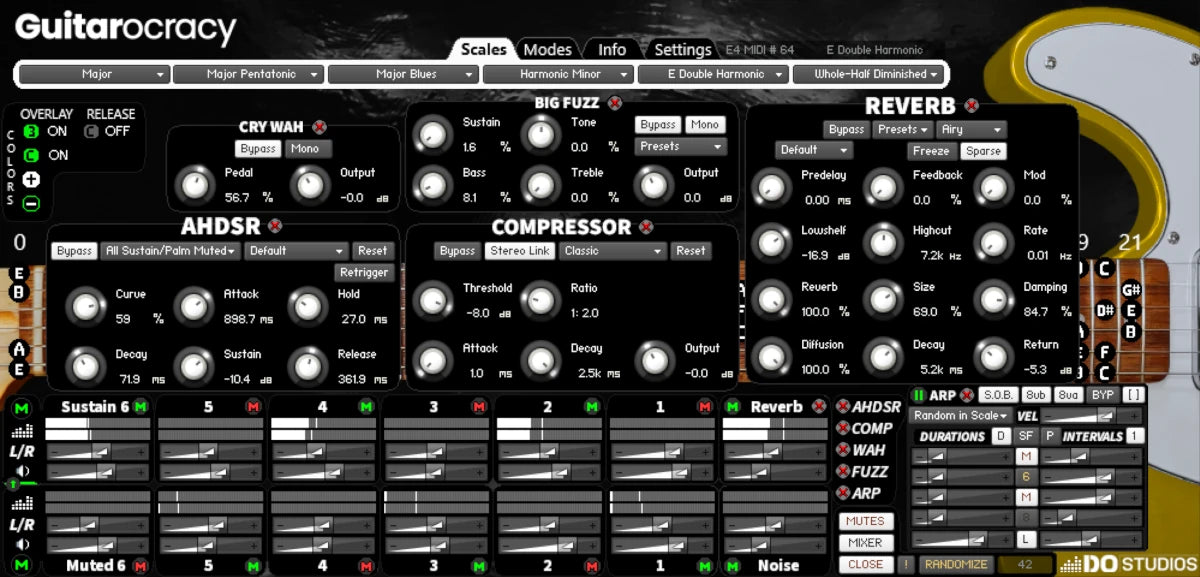Viewport: 1200px width, 577px height.
Task: Toggle Overlay C ON indicator
Action: click(x=31, y=155)
